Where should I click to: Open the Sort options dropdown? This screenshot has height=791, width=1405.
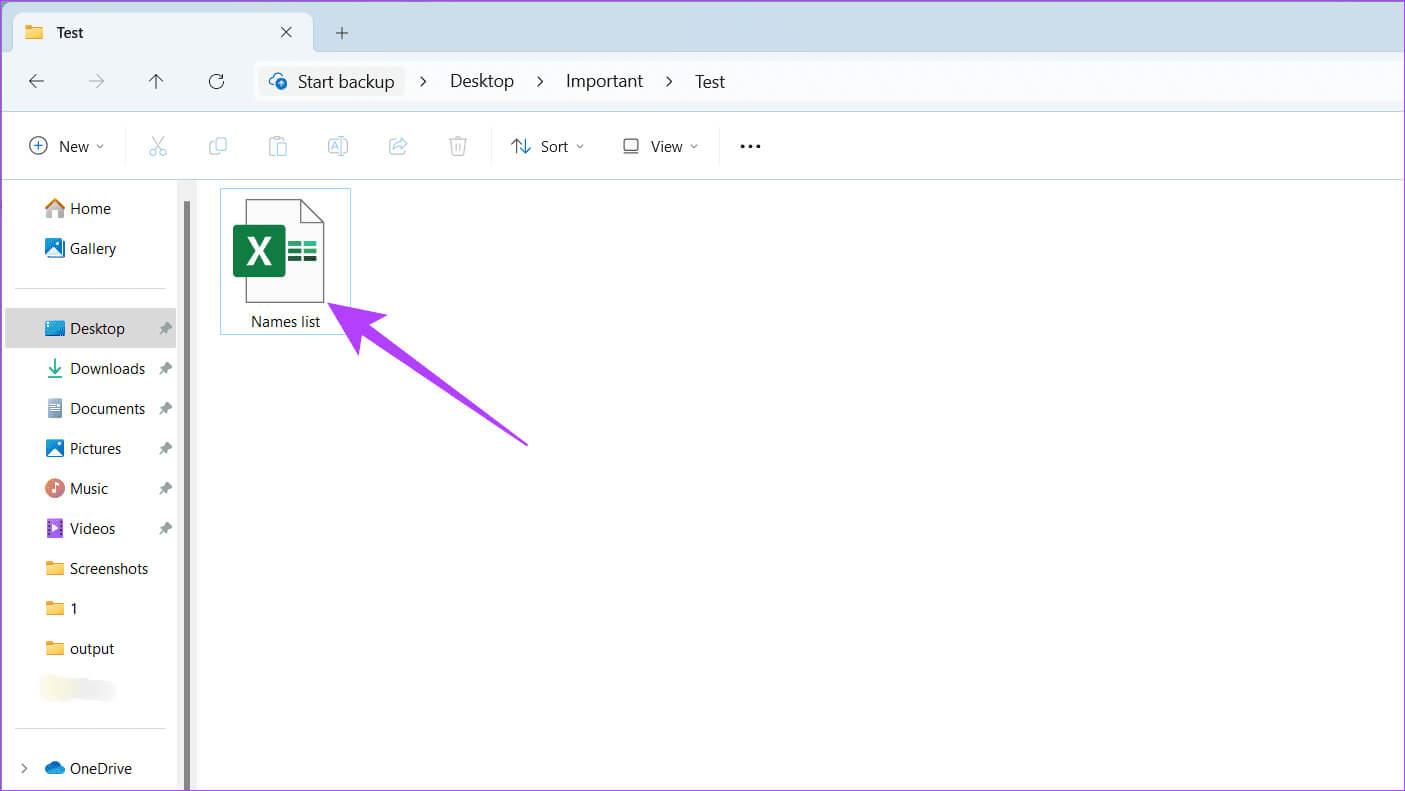547,146
